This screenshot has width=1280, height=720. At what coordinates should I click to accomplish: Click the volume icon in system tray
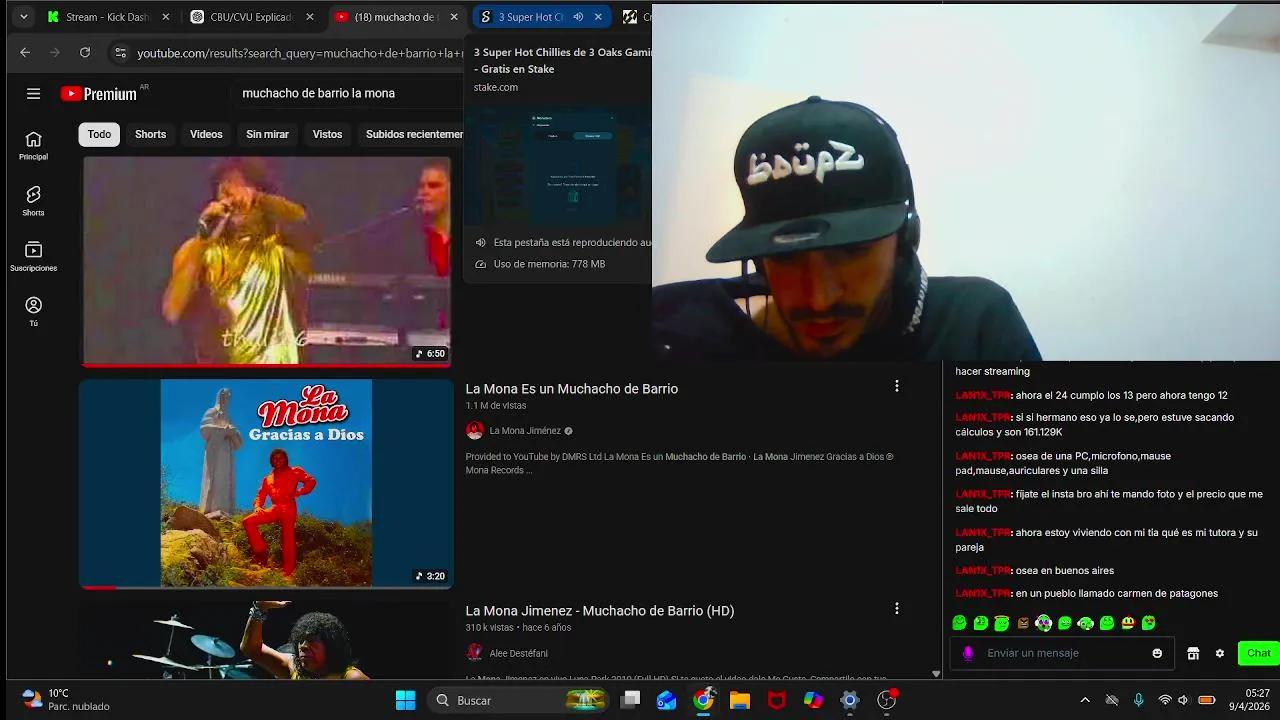coord(1183,700)
